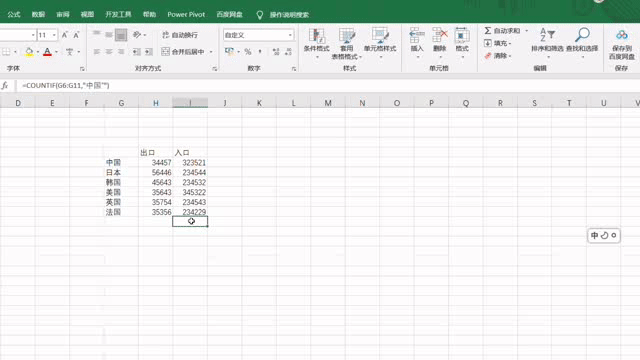Open the 百度网盘 ribbon tab

coord(229,14)
